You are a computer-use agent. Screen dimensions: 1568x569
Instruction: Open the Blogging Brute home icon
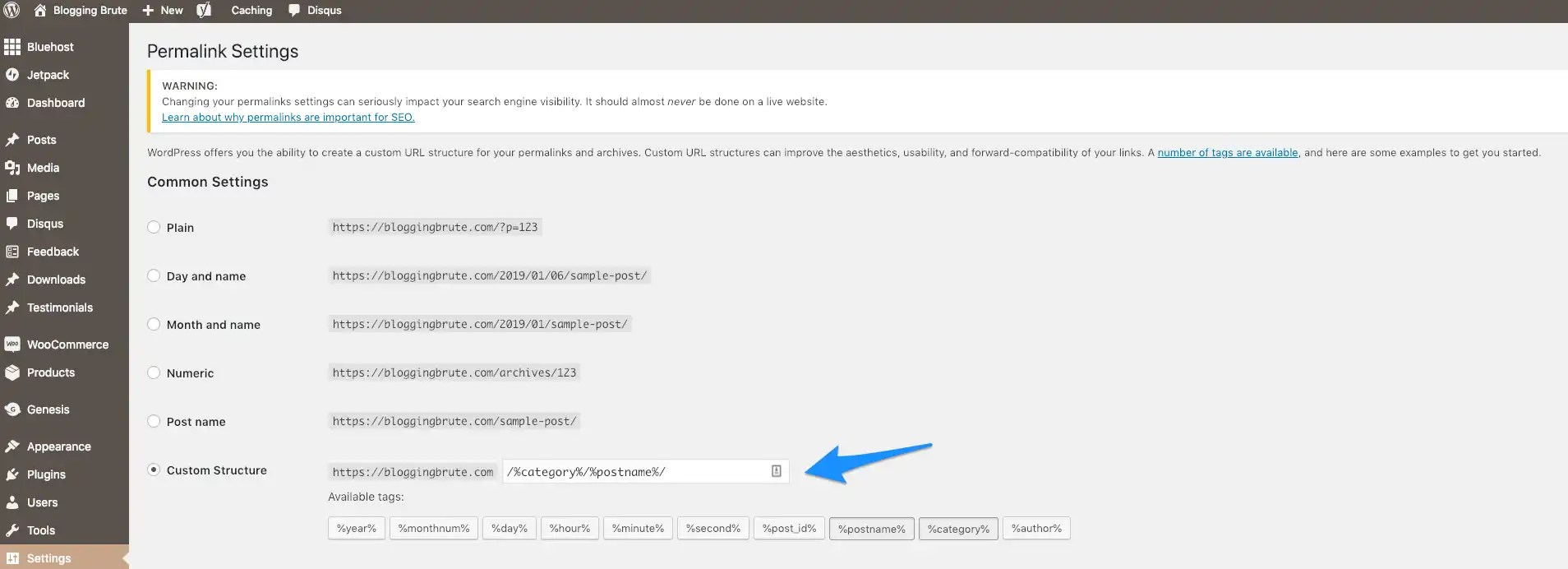(40, 10)
